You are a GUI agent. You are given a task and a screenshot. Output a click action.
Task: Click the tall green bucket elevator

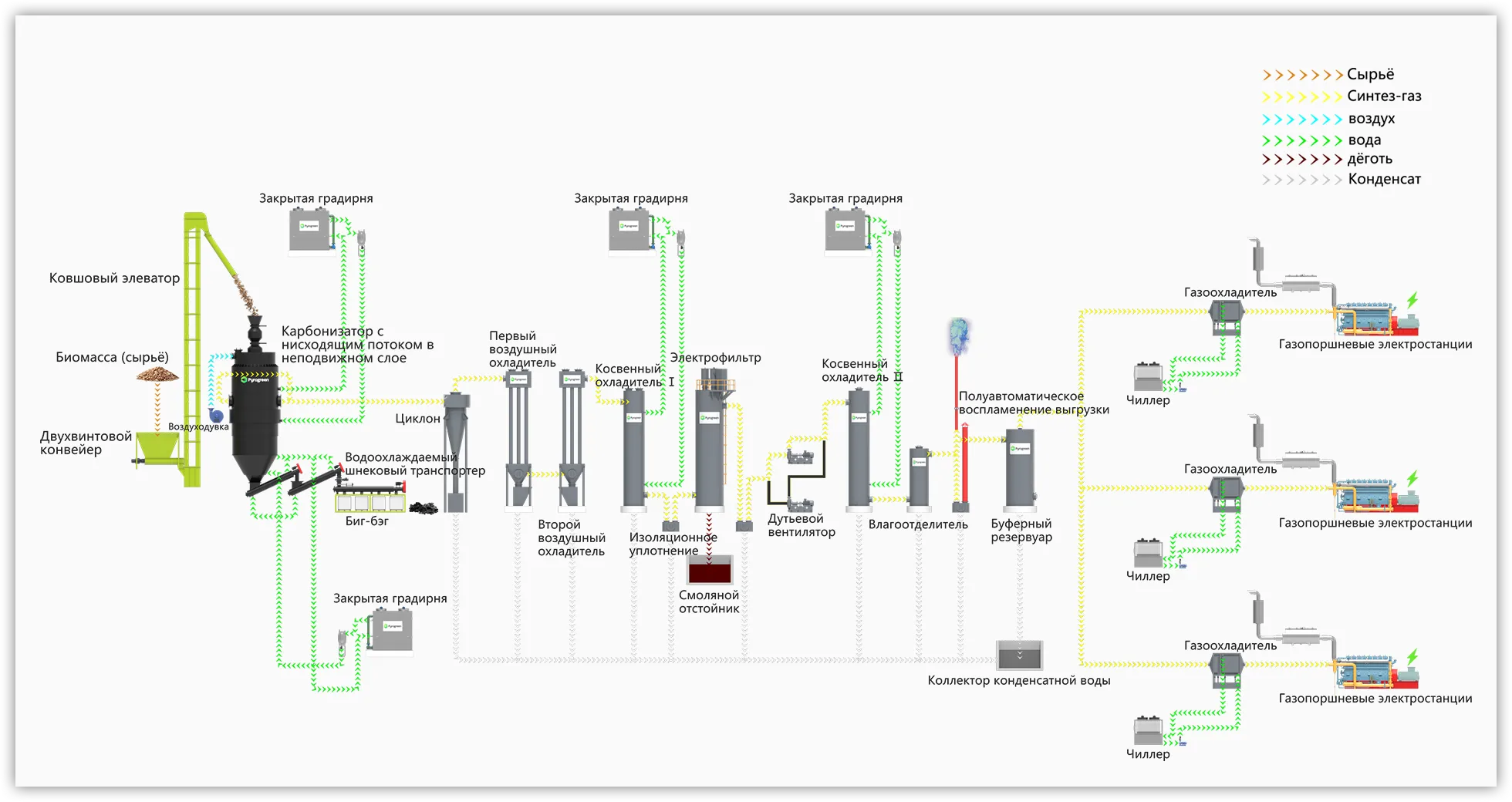coord(192,347)
